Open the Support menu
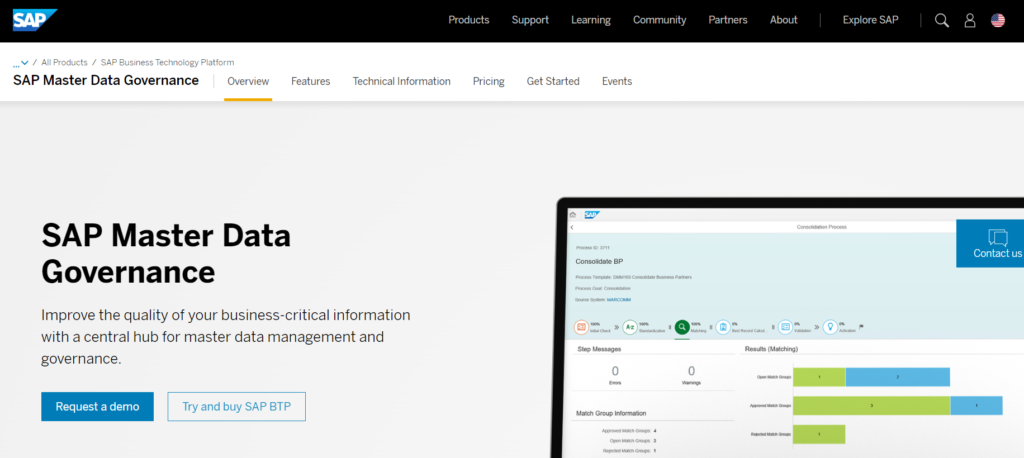 pyautogui.click(x=530, y=20)
